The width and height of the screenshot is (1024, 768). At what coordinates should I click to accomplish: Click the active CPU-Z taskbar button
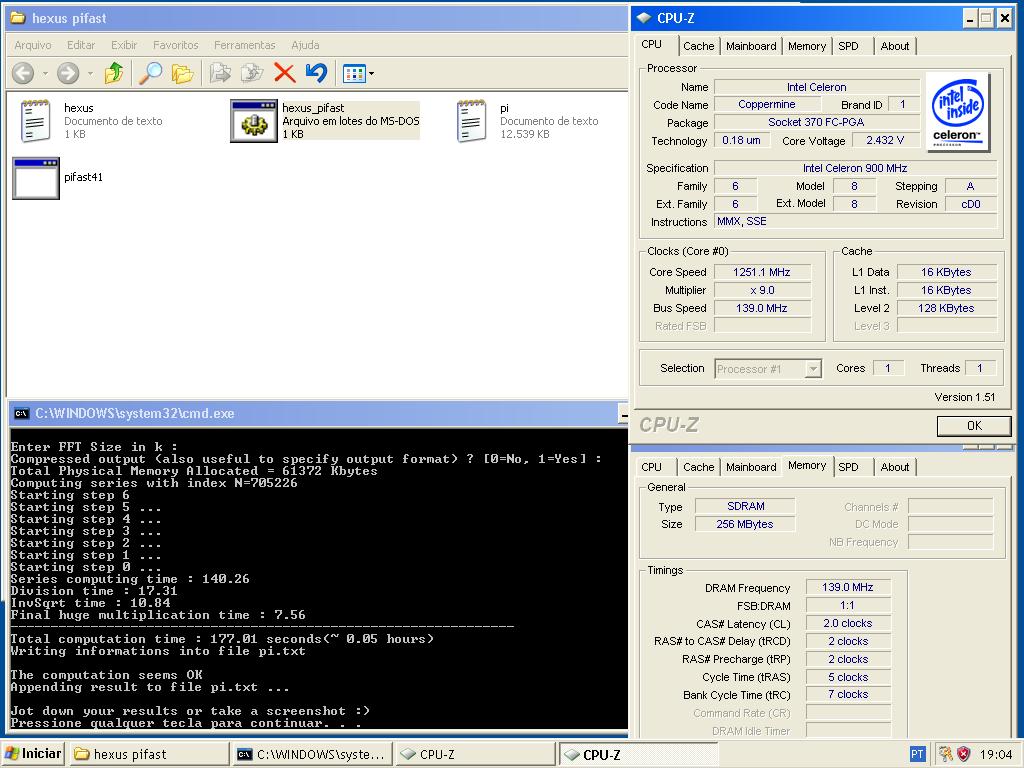[x=638, y=754]
